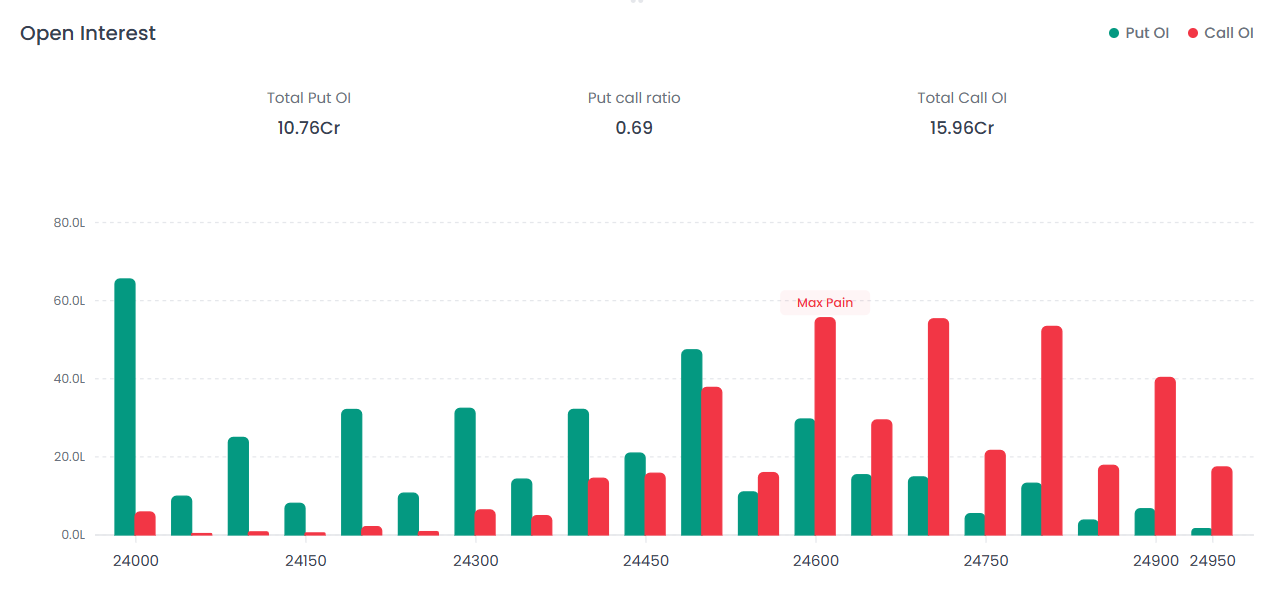Click the 24450 strike label on x-axis
Viewport: 1275px width, 593px height.
point(645,561)
